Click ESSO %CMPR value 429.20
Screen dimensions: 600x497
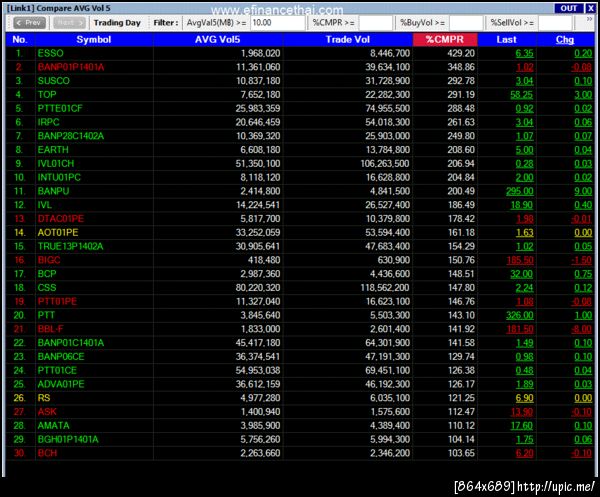tap(461, 53)
